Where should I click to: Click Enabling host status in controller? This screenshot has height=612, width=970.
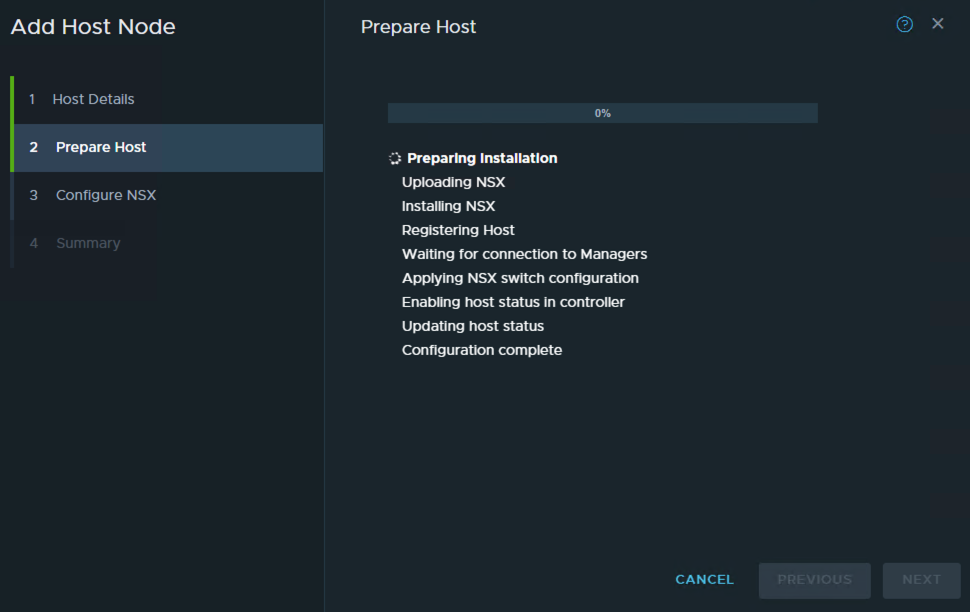coord(513,302)
